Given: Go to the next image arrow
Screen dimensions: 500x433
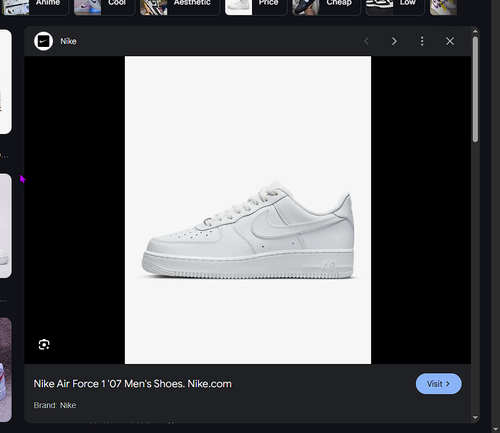Looking at the screenshot, I should [x=394, y=41].
